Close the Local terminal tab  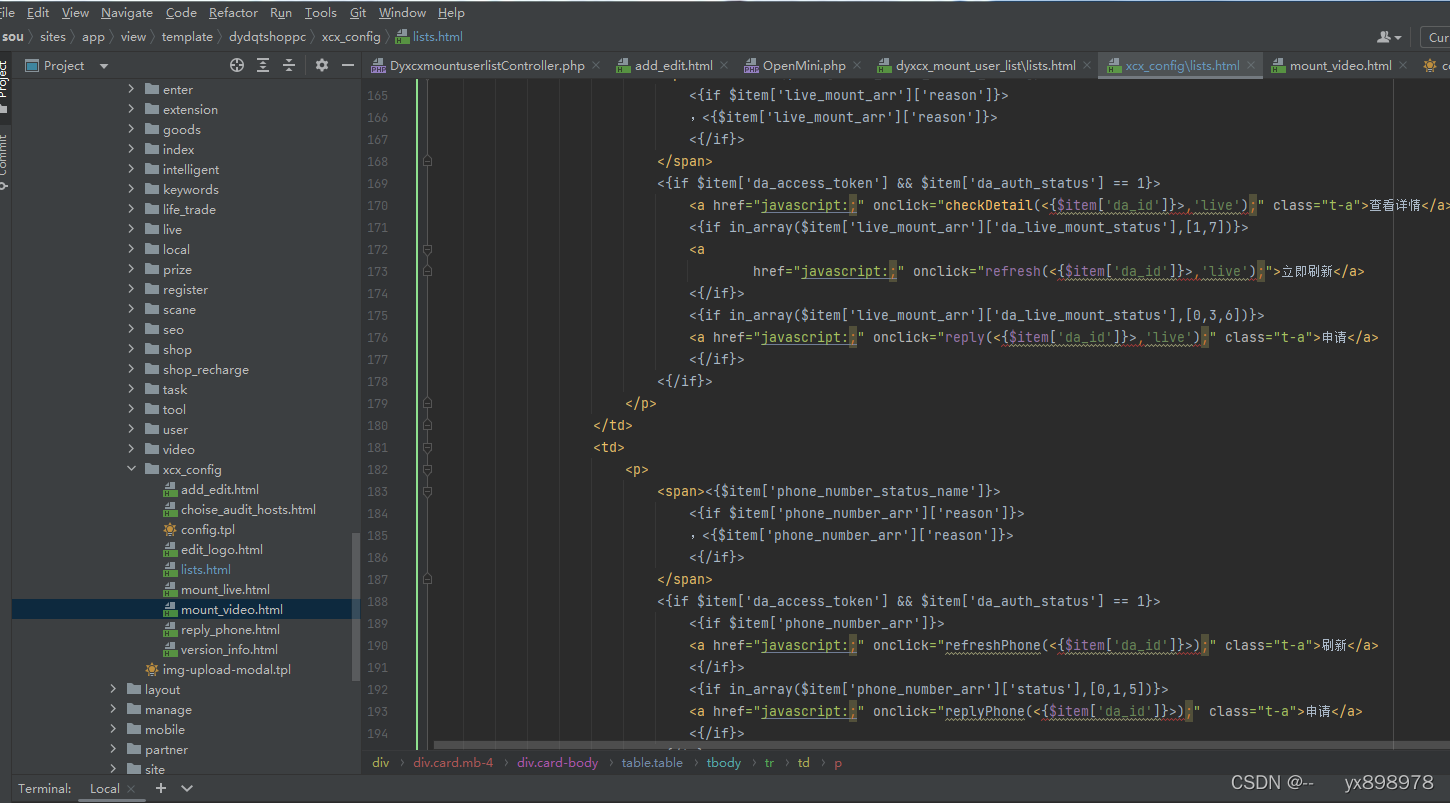pyautogui.click(x=132, y=788)
